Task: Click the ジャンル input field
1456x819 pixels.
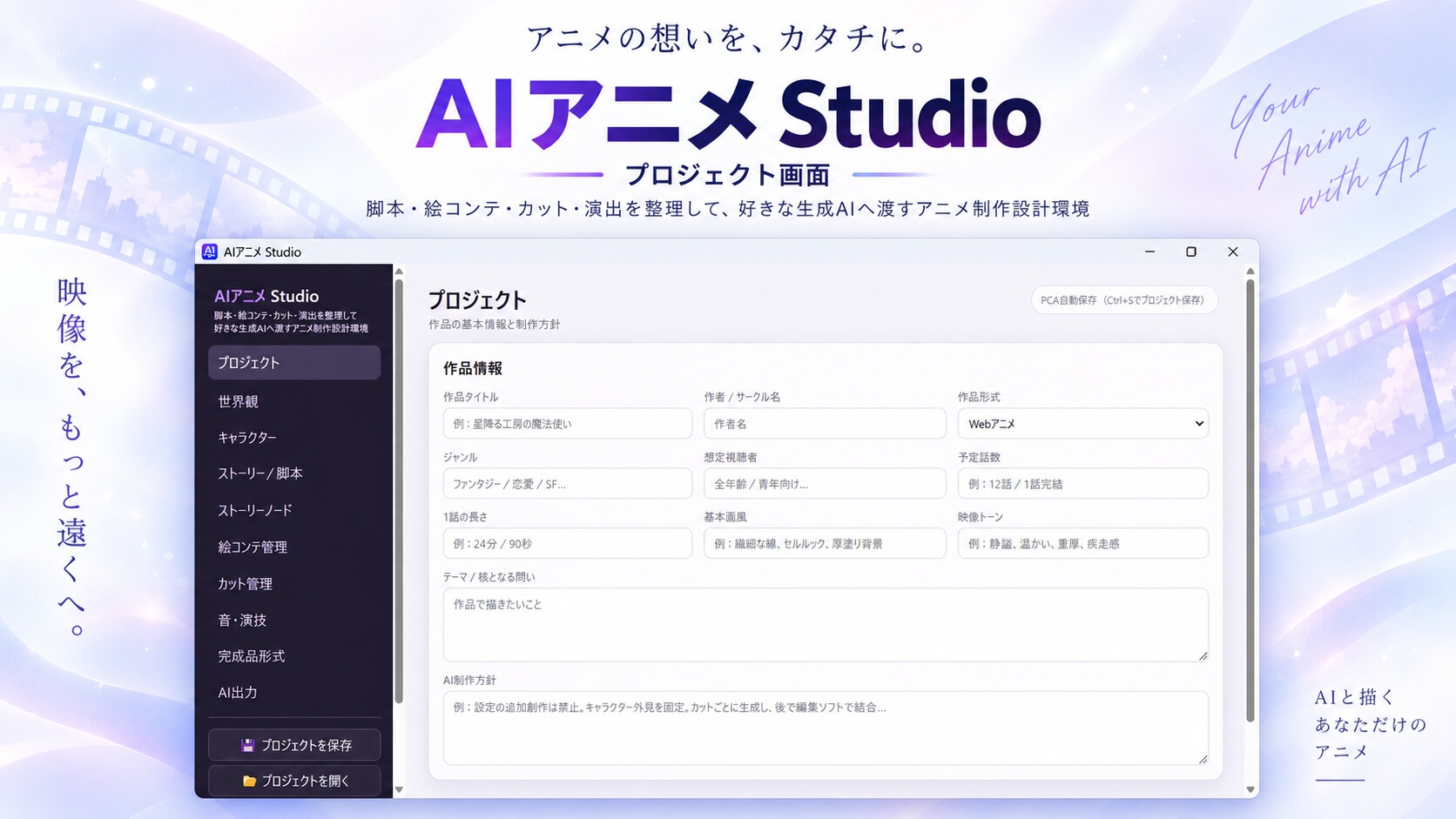Action: point(568,484)
